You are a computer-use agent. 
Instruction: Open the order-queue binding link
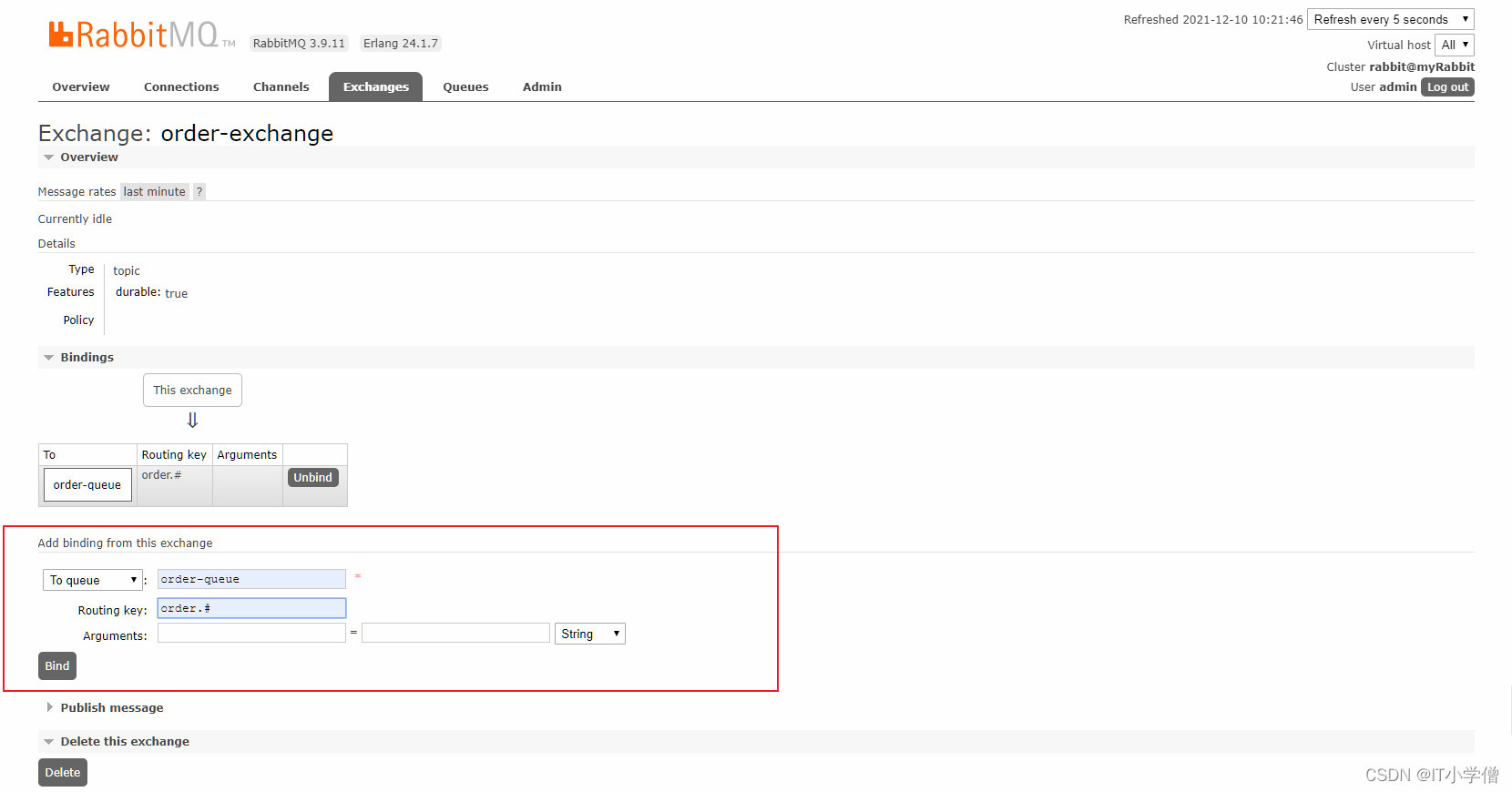pos(87,484)
